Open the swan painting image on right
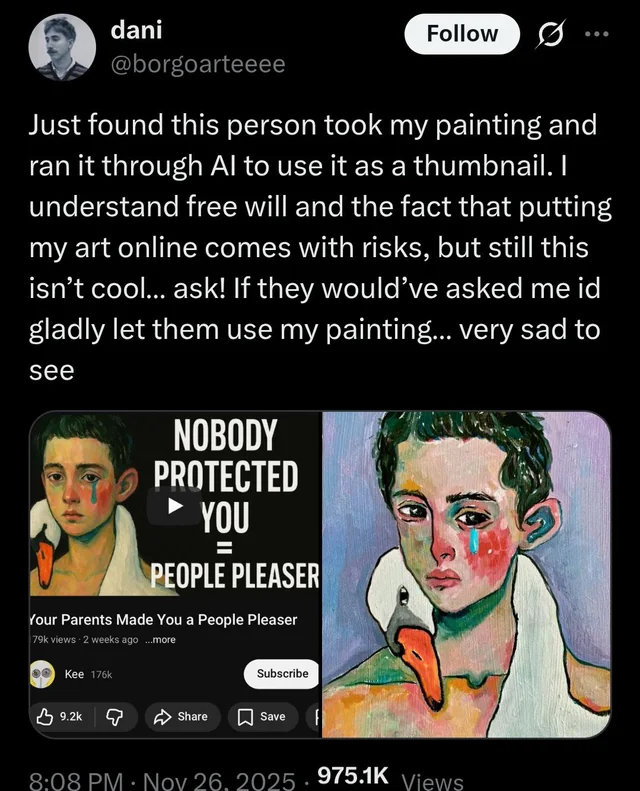 [x=466, y=574]
